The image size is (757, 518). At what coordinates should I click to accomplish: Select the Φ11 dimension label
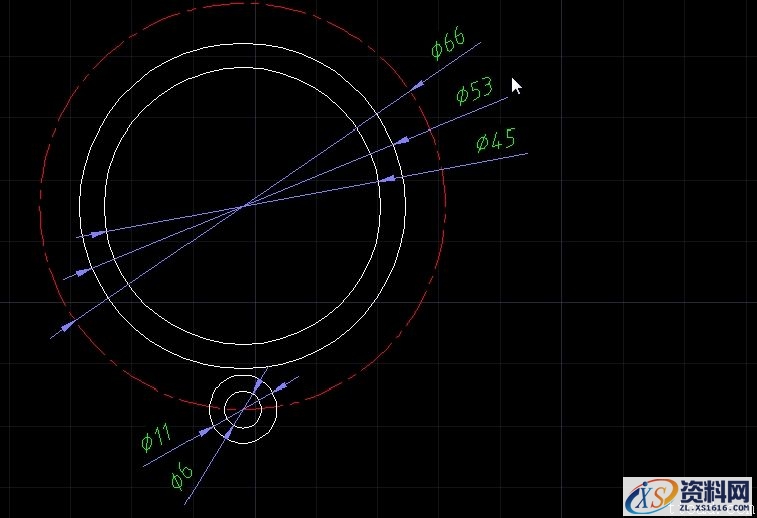pos(157,436)
